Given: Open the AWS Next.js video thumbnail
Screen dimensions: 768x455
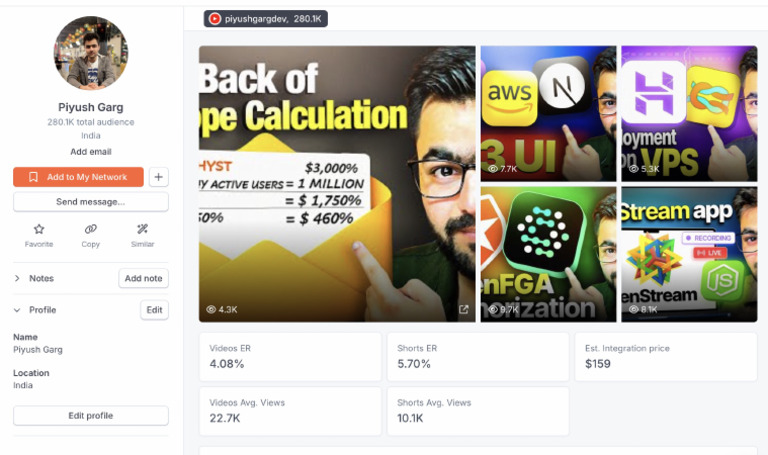Looking at the screenshot, I should [548, 114].
